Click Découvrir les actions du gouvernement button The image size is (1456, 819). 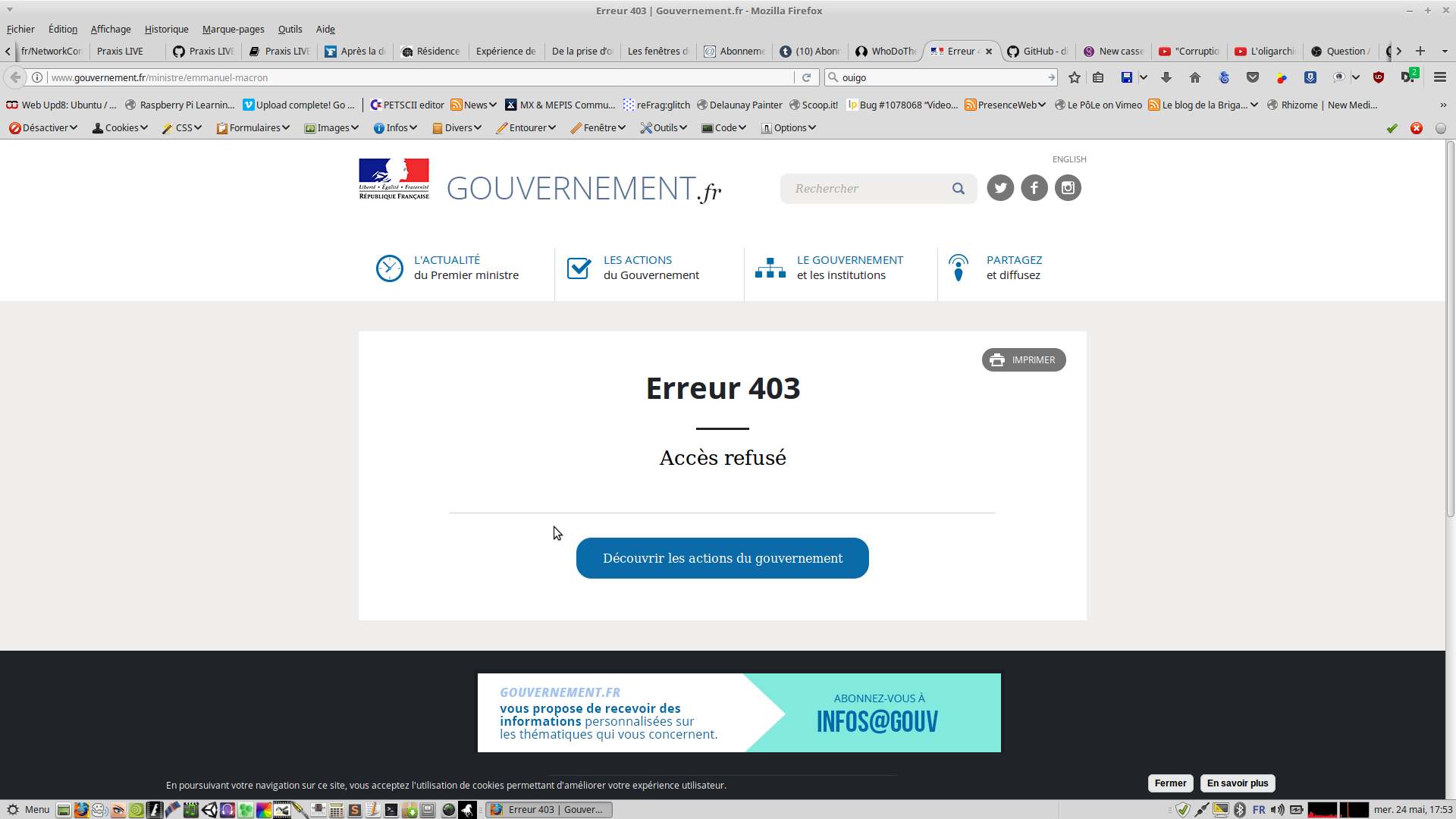coord(722,558)
